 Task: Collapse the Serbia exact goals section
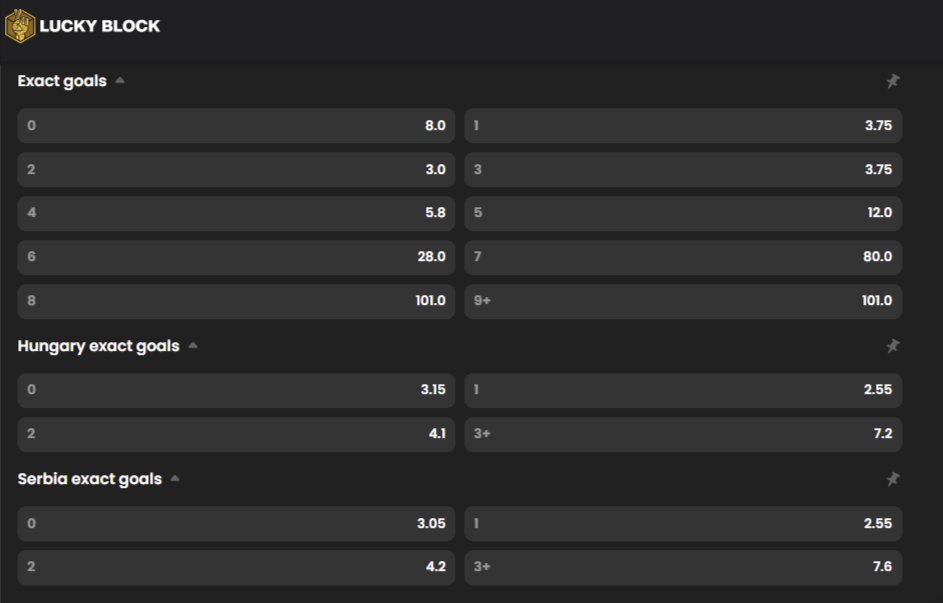175,479
